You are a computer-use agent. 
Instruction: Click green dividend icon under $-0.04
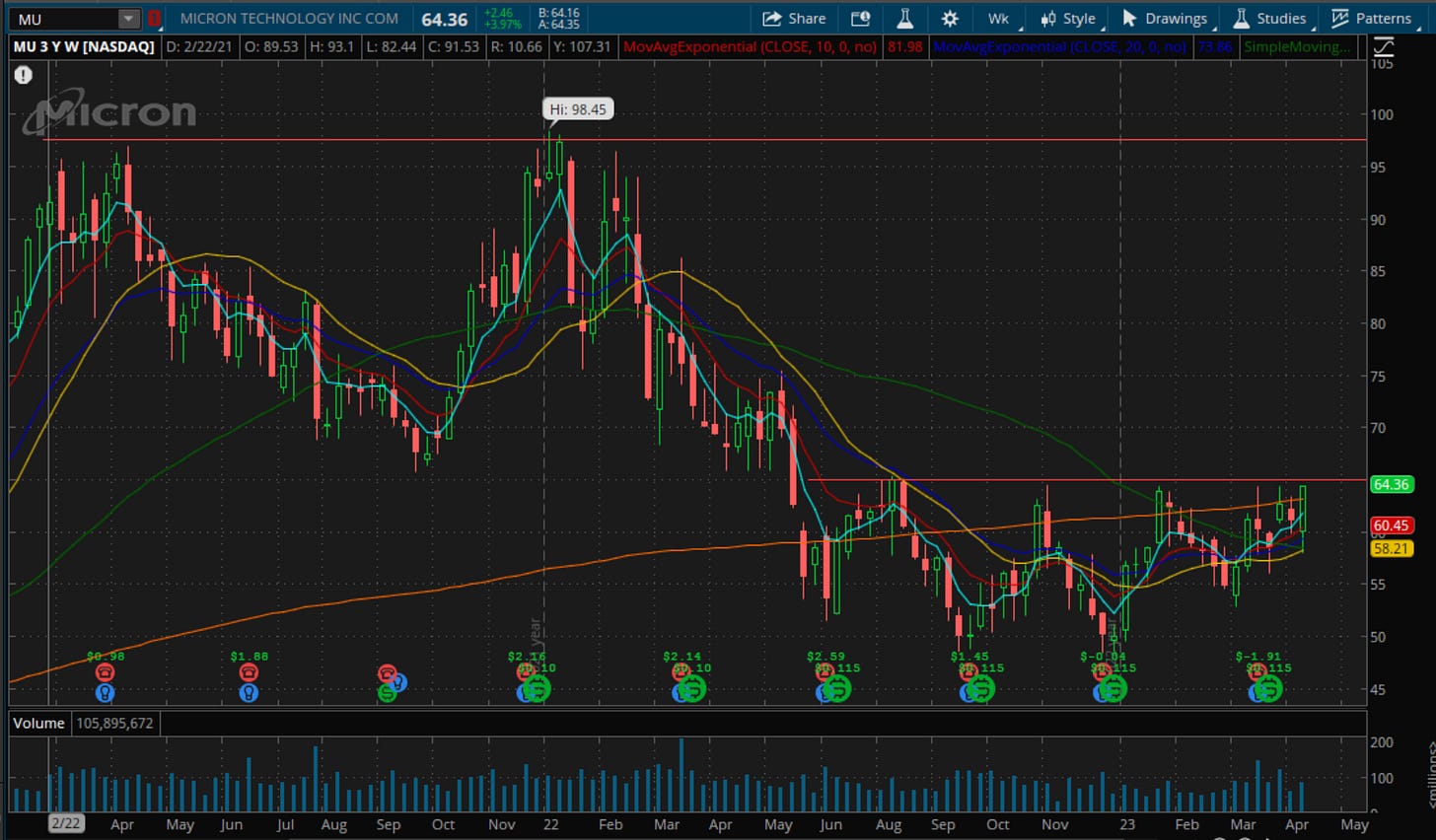[x=1113, y=689]
